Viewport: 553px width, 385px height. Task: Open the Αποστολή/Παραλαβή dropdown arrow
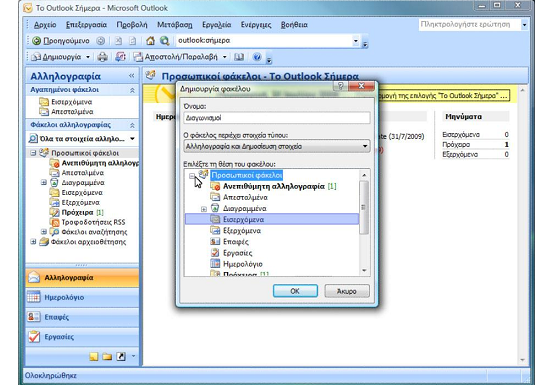(x=225, y=57)
